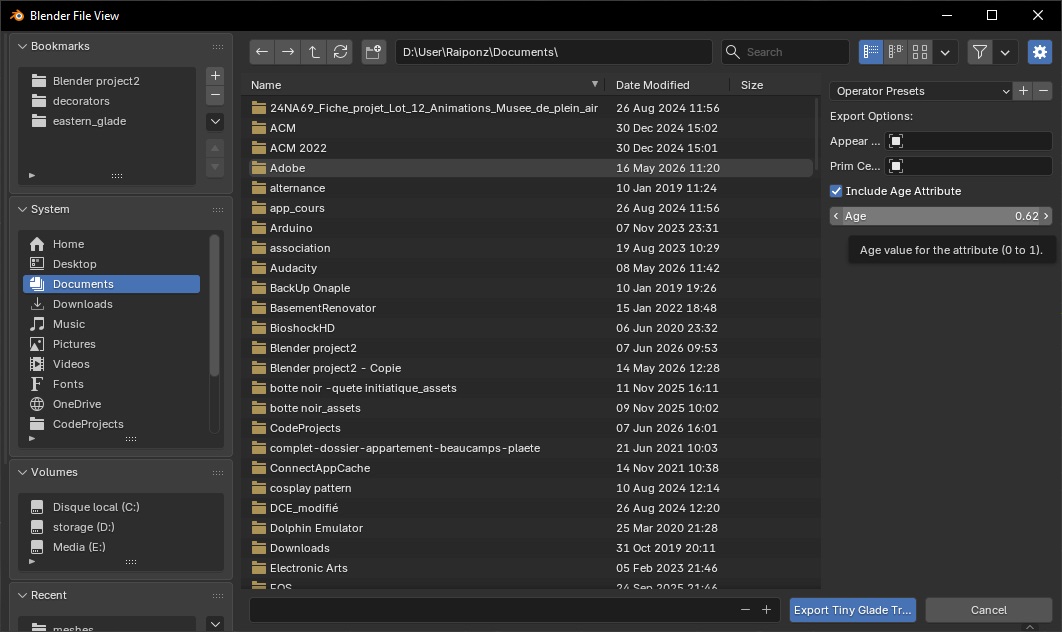This screenshot has width=1062, height=632.
Task: Open OneDrive in System list
Action: click(112, 404)
